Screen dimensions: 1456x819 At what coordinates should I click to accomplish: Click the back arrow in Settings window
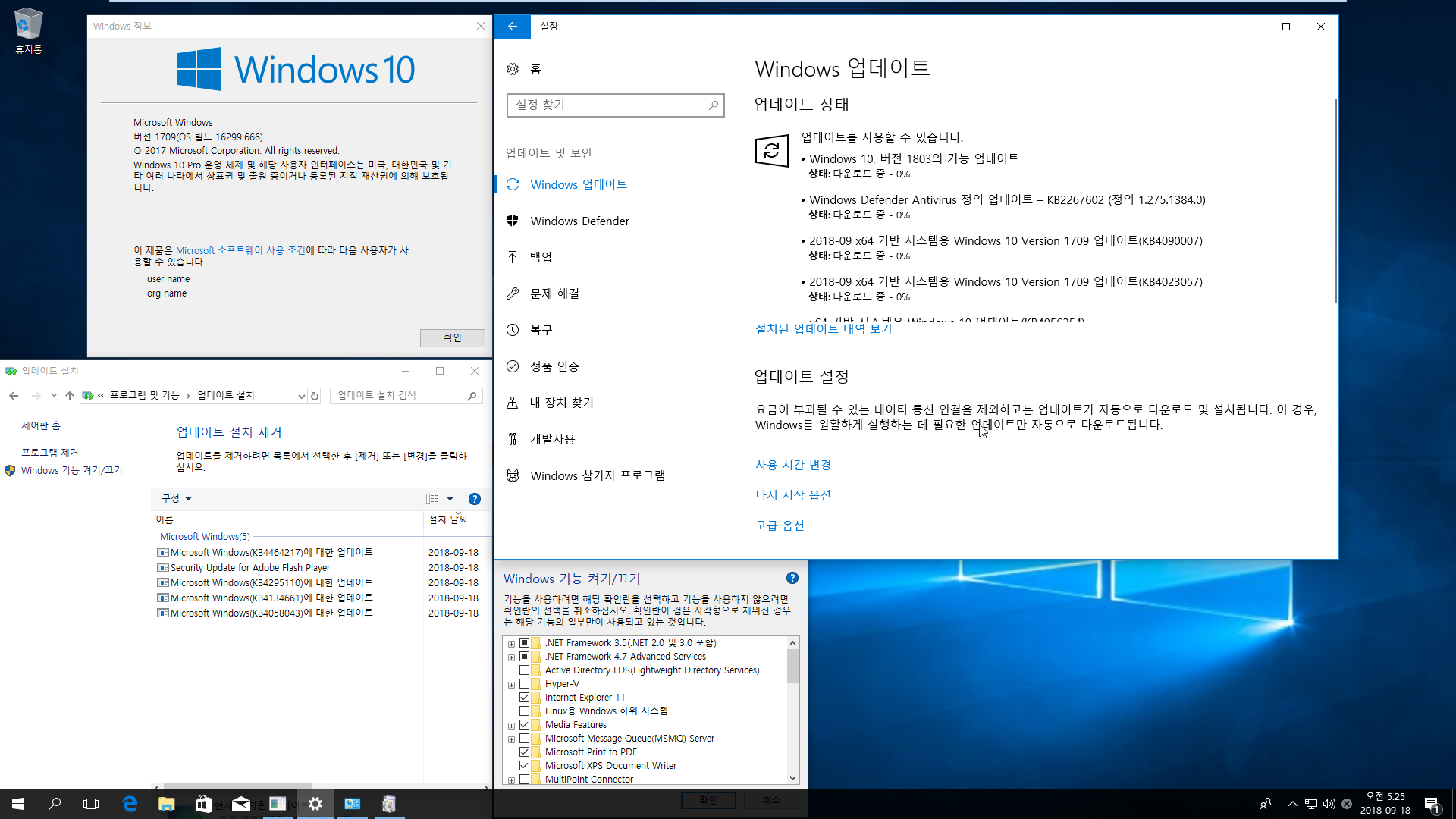(x=513, y=27)
